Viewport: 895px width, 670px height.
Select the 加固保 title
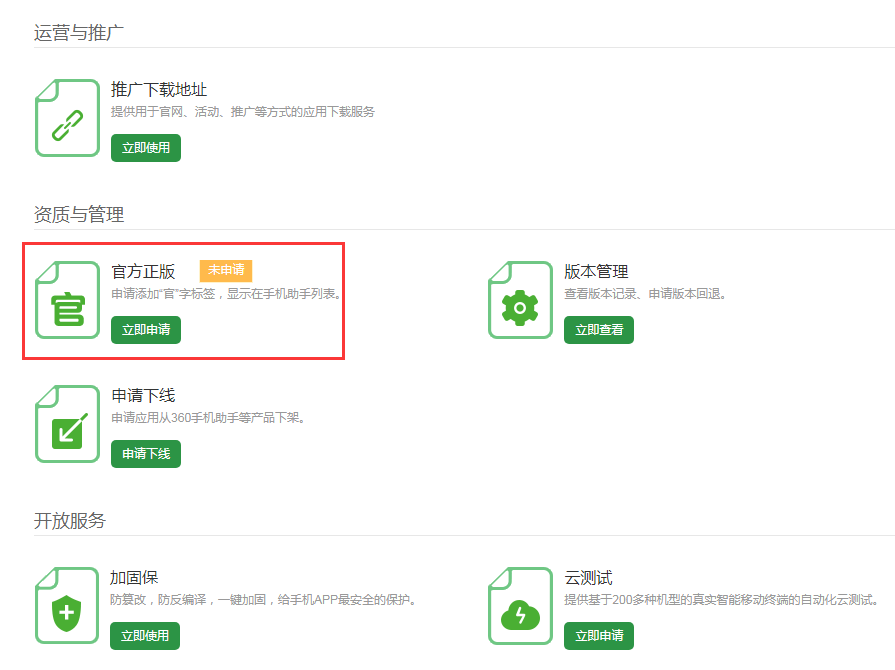coord(135,578)
